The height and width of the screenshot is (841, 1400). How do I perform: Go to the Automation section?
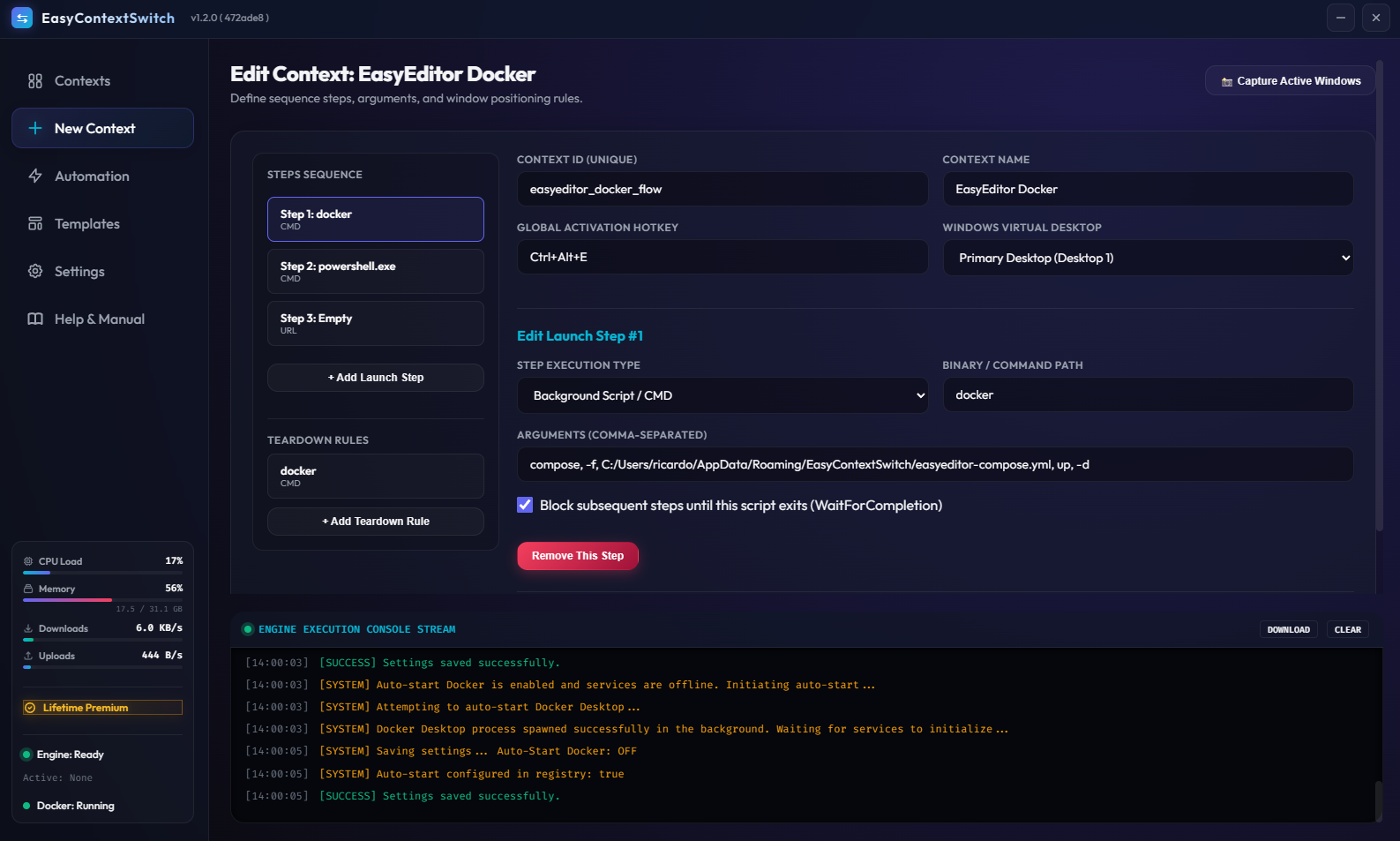pos(102,176)
